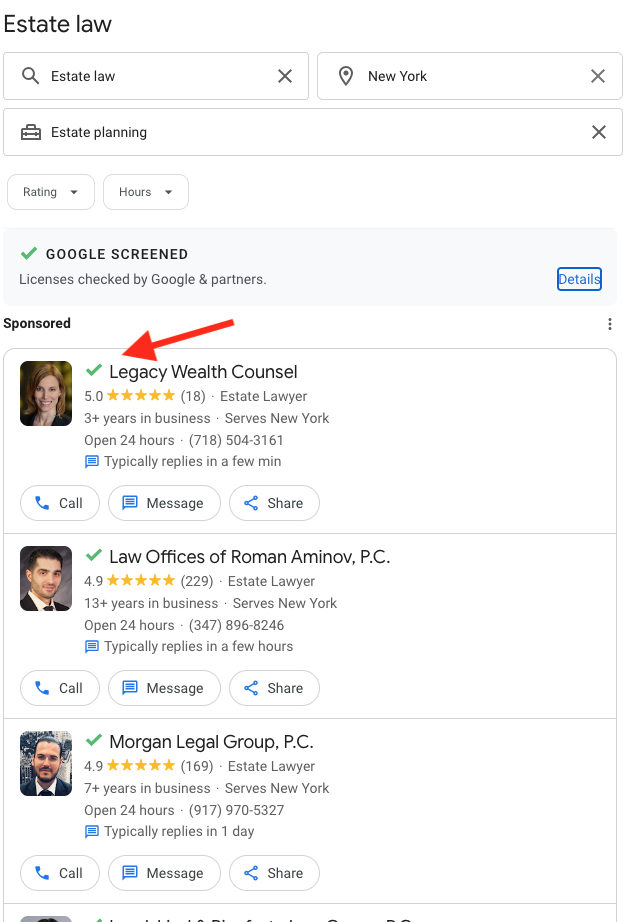The image size is (623, 922).
Task: Share Law Offices of Roman Aminov listing
Action: click(x=274, y=688)
